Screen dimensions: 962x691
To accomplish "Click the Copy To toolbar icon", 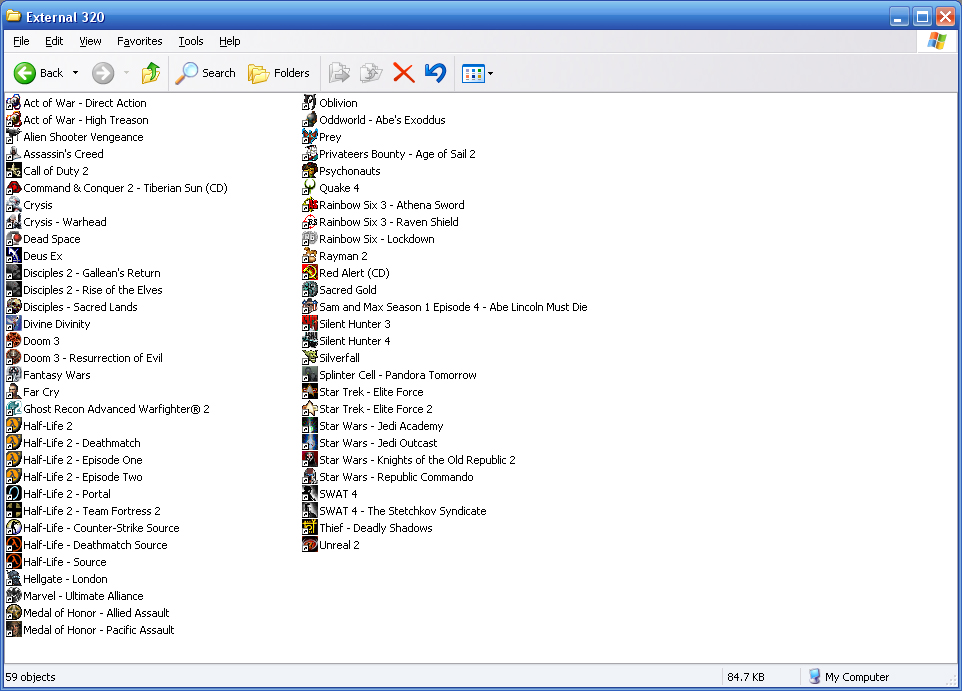I will pos(371,73).
